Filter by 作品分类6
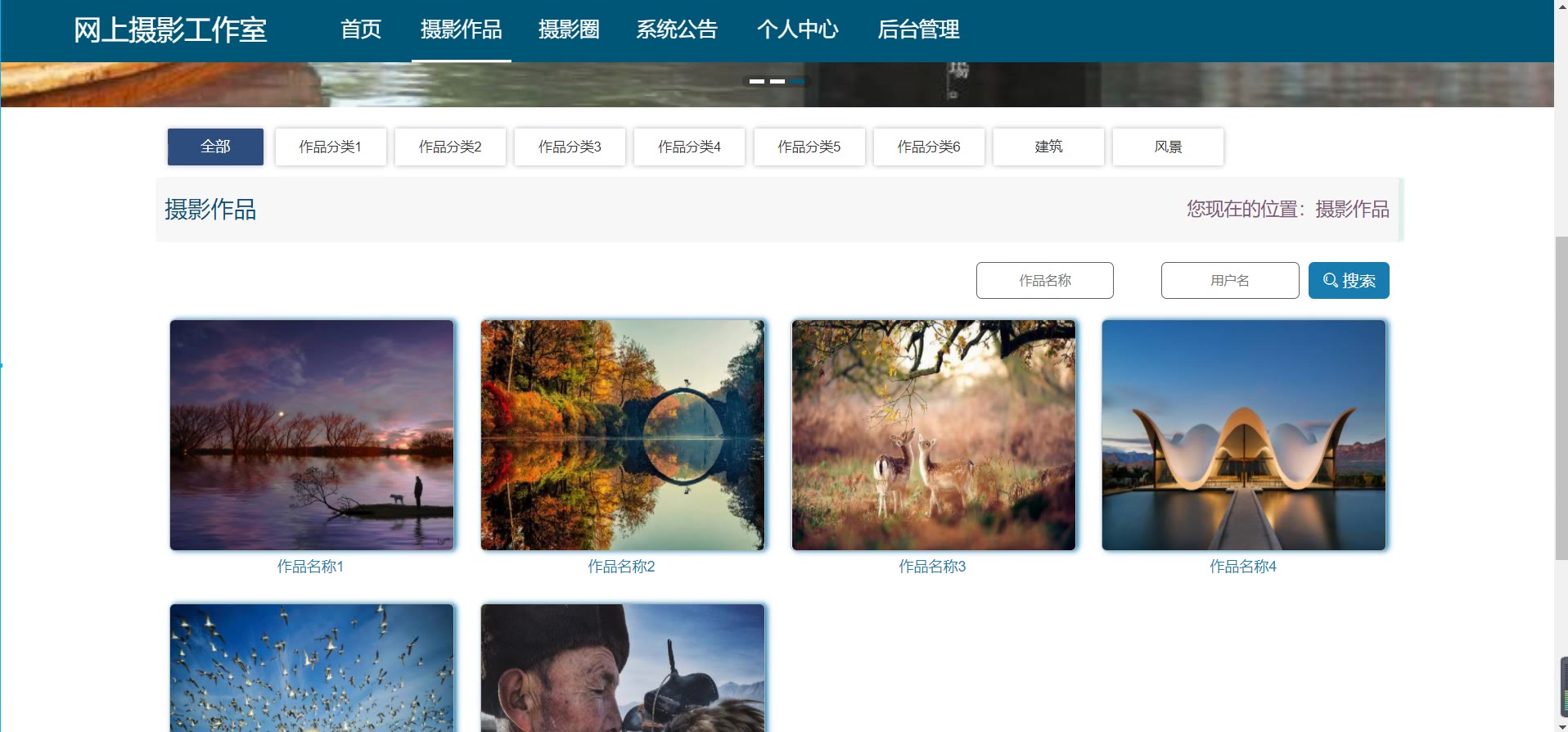Image resolution: width=1568 pixels, height=732 pixels. (929, 147)
